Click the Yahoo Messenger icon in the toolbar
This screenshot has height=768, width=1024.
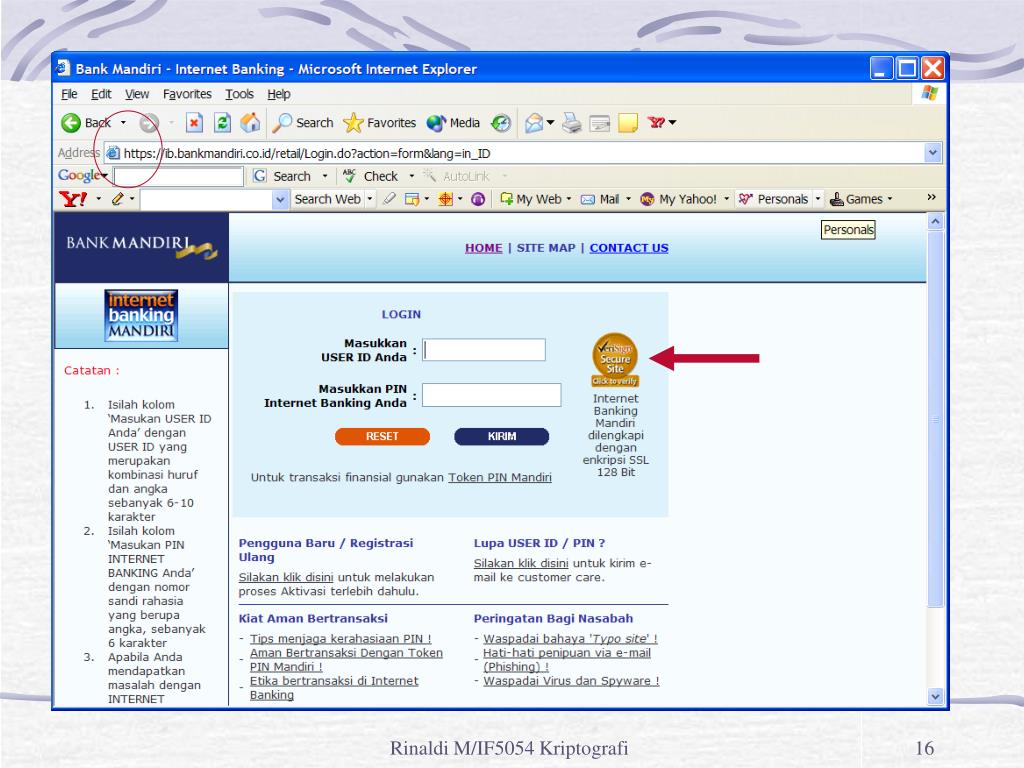(x=656, y=123)
